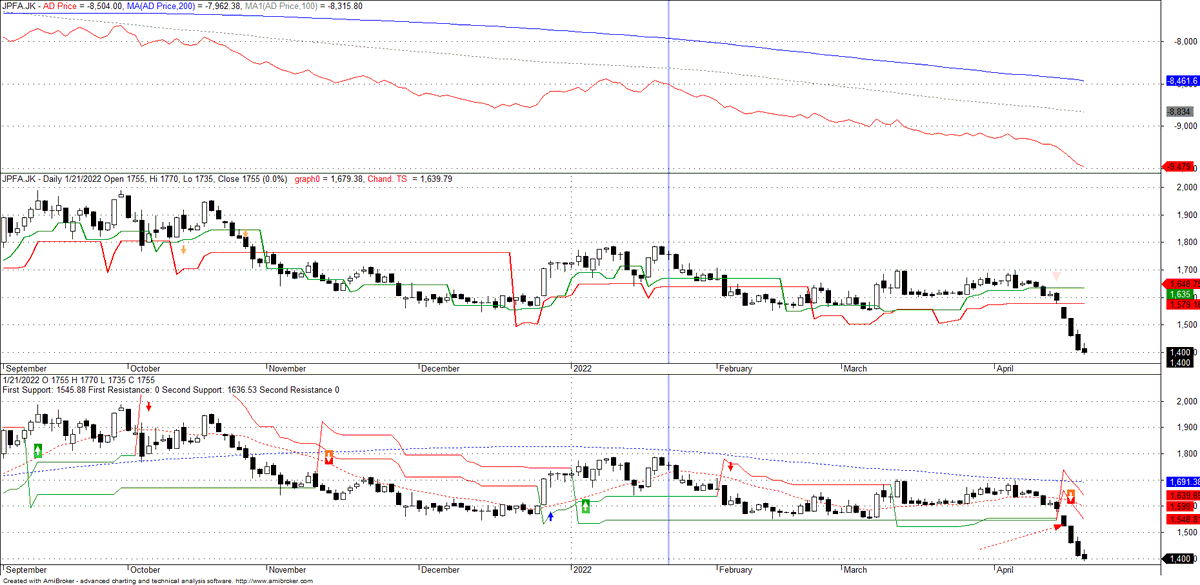Click 'Chand. TS = 1,639.79' label

coord(411,179)
